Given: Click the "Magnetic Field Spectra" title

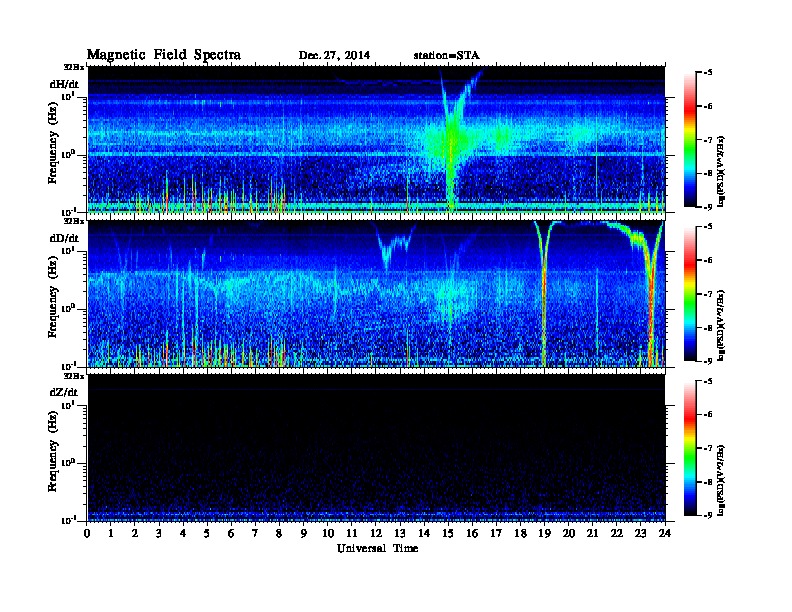Looking at the screenshot, I should (x=164, y=55).
